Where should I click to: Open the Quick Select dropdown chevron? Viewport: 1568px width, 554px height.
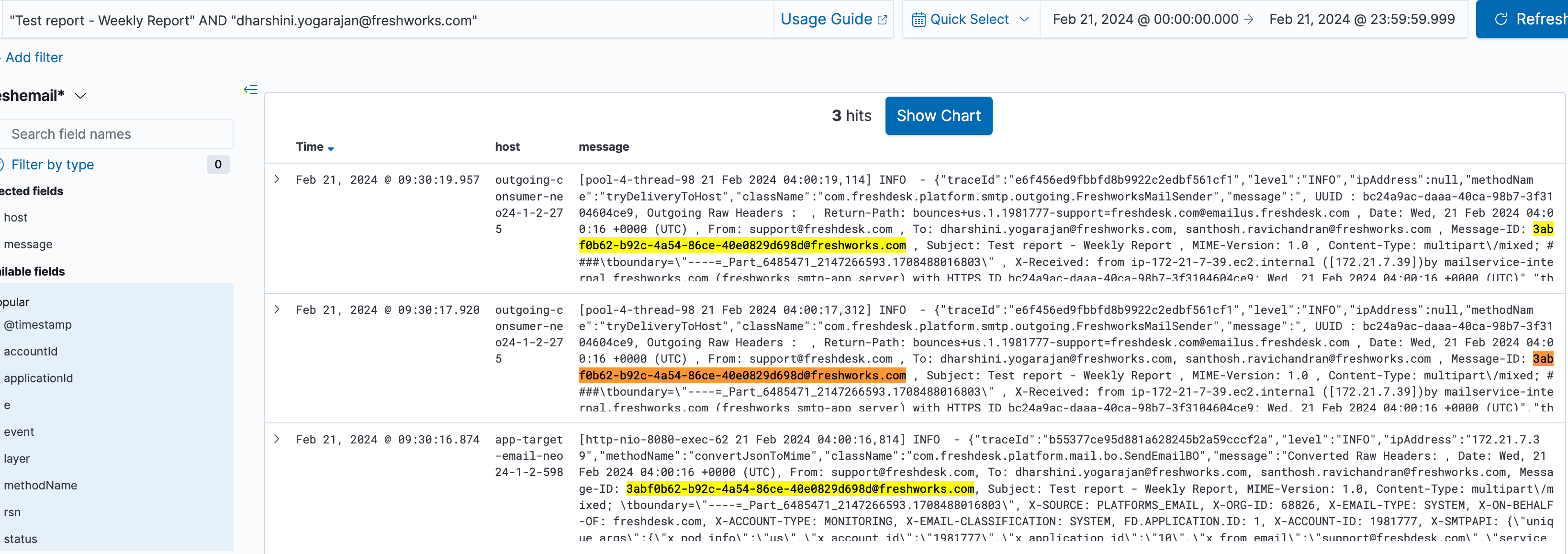1024,20
